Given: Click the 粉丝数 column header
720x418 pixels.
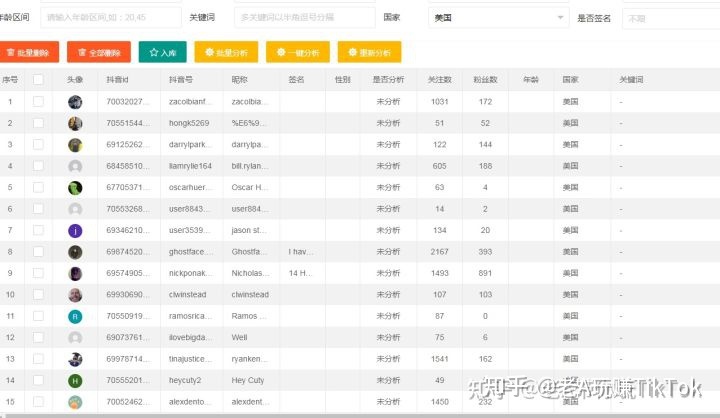Looking at the screenshot, I should coord(485,79).
